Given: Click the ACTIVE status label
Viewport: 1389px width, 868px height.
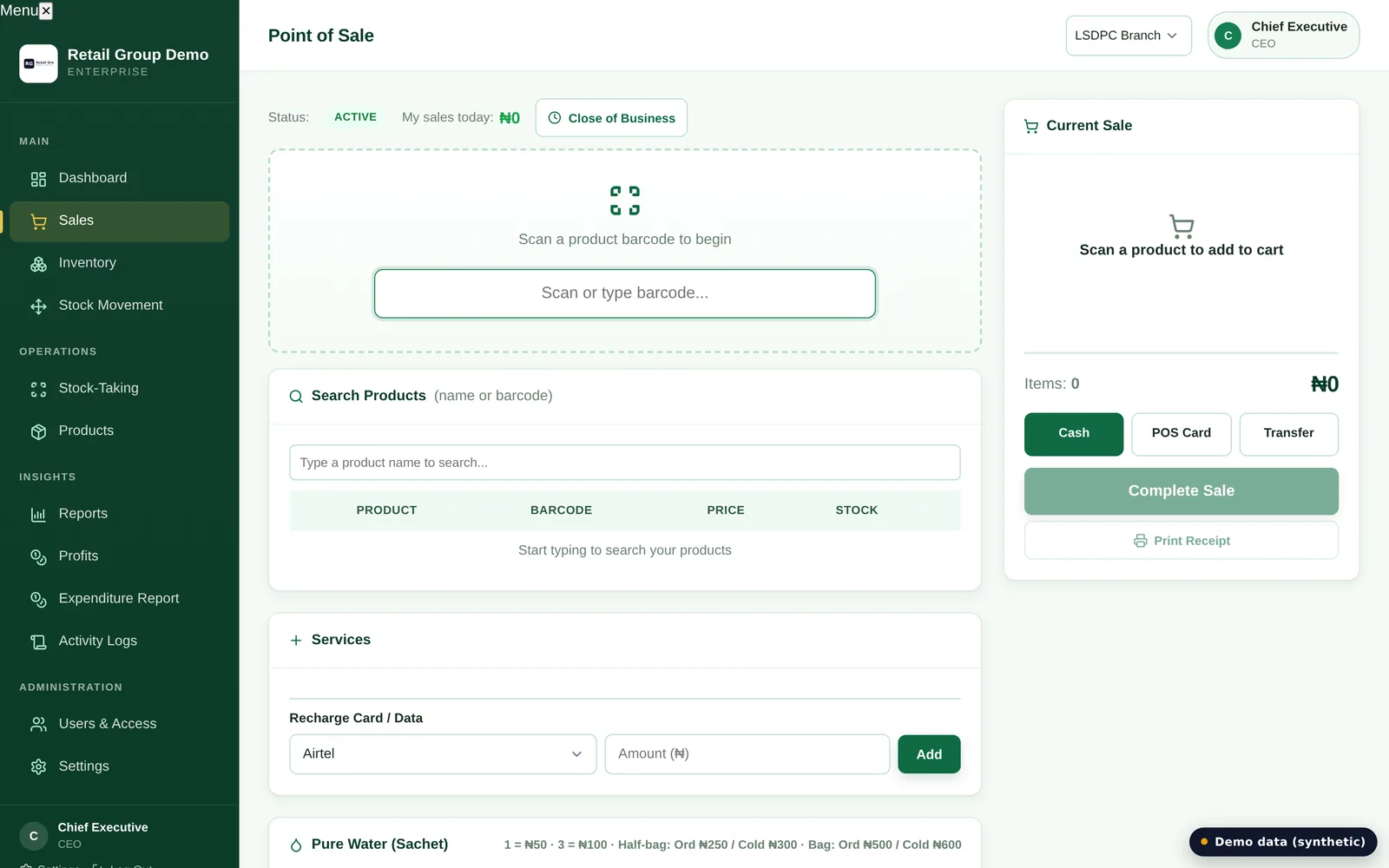Looking at the screenshot, I should point(355,117).
